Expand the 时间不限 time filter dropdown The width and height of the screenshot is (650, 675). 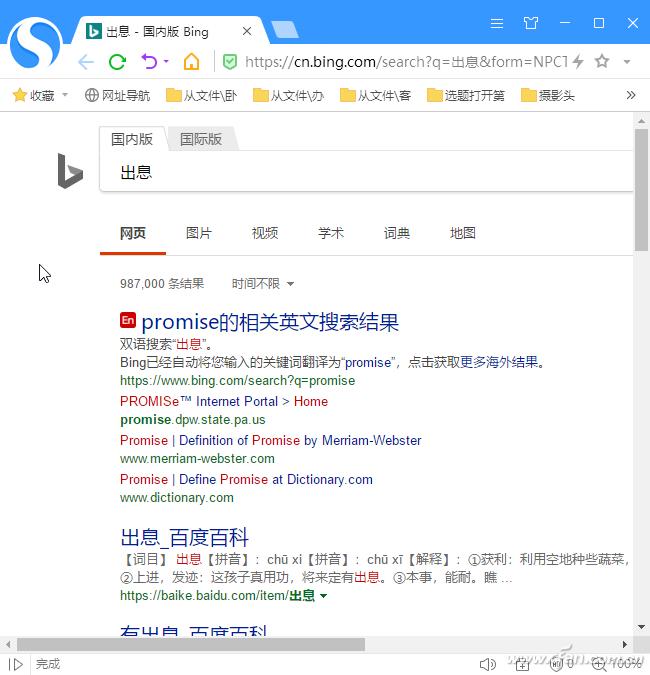(x=263, y=284)
